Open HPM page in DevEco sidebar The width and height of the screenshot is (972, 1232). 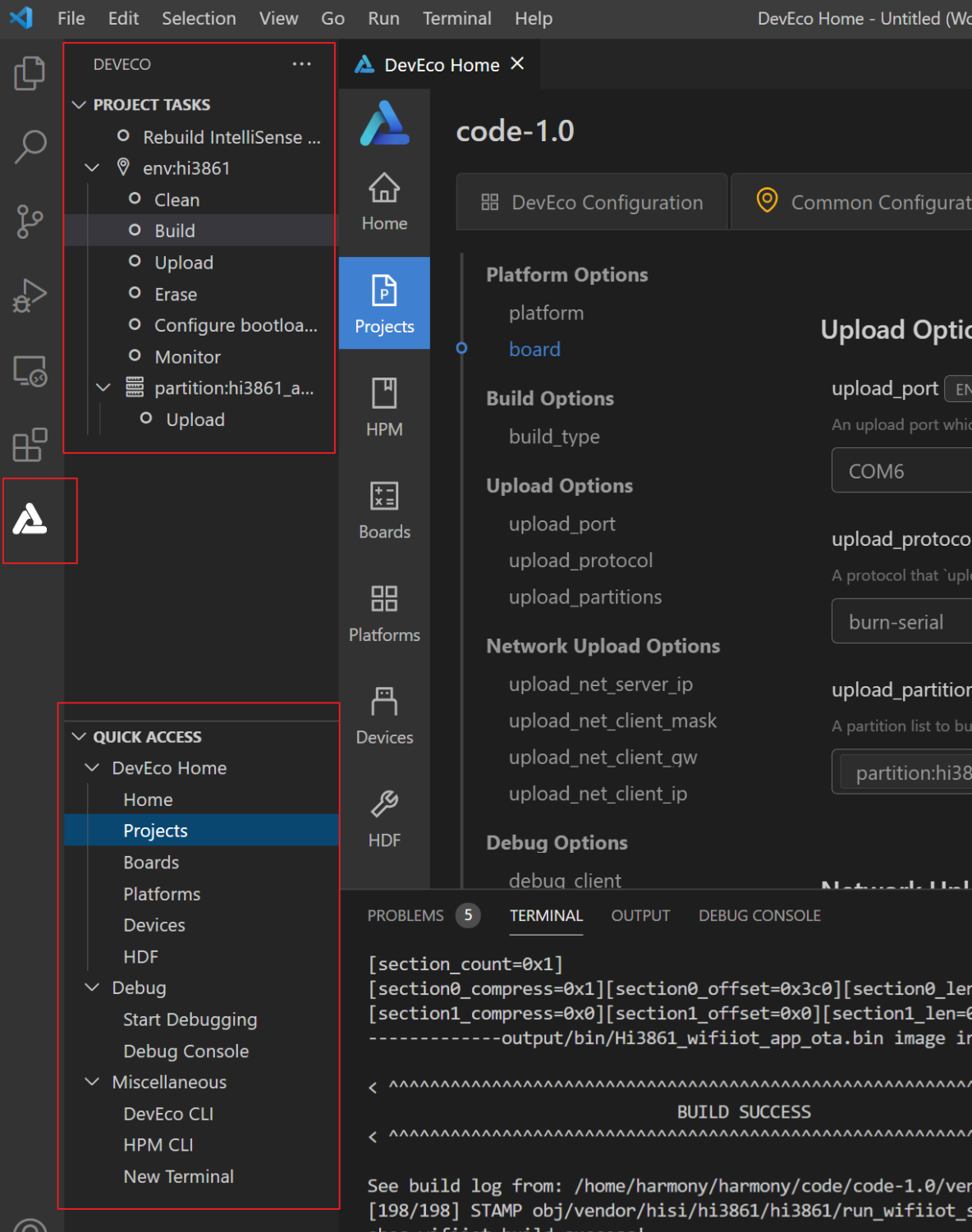384,407
